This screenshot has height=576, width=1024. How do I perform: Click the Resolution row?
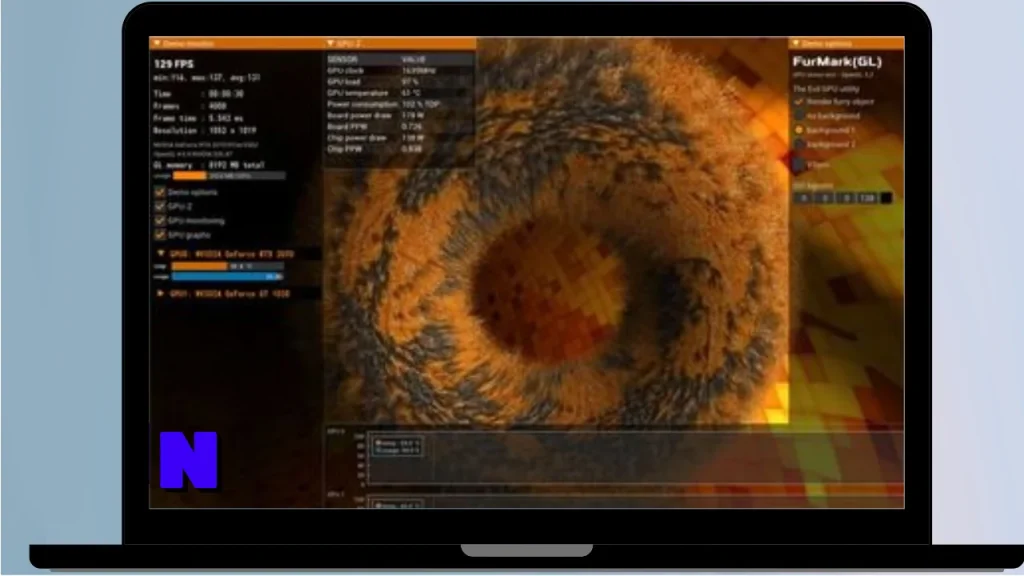204,131
